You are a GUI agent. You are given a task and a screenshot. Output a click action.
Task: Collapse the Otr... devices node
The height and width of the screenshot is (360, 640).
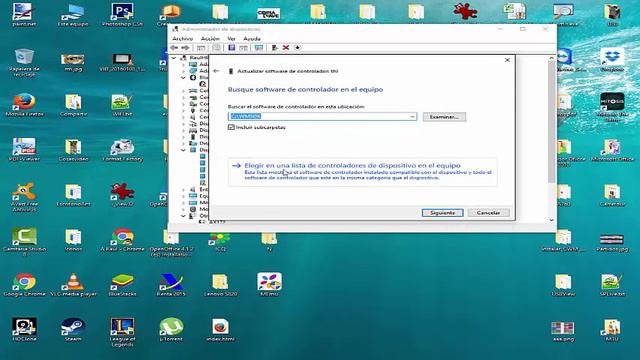[x=183, y=216]
